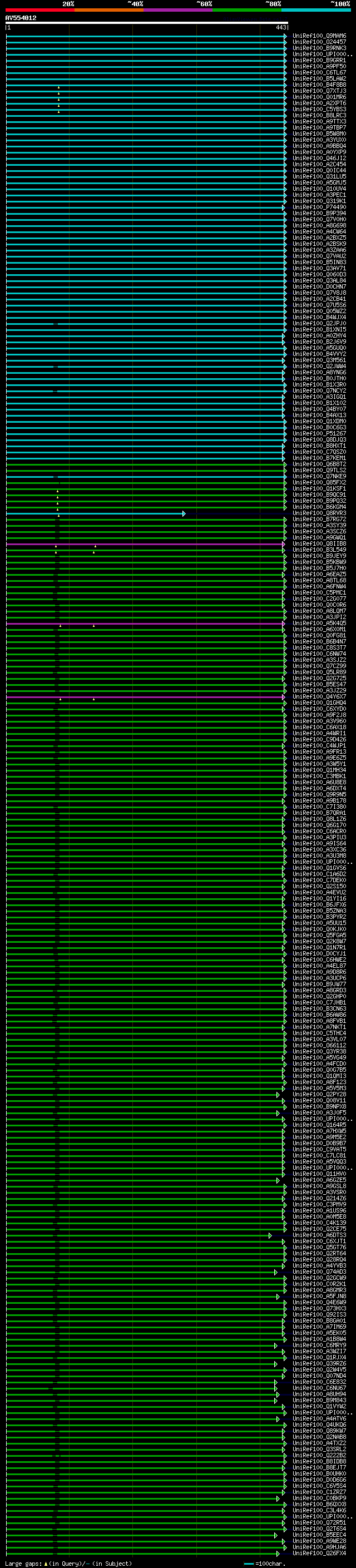
Task: Click the cyan alignment bar for UniRef100_Q7NKE9
Action: tap(146, 477)
